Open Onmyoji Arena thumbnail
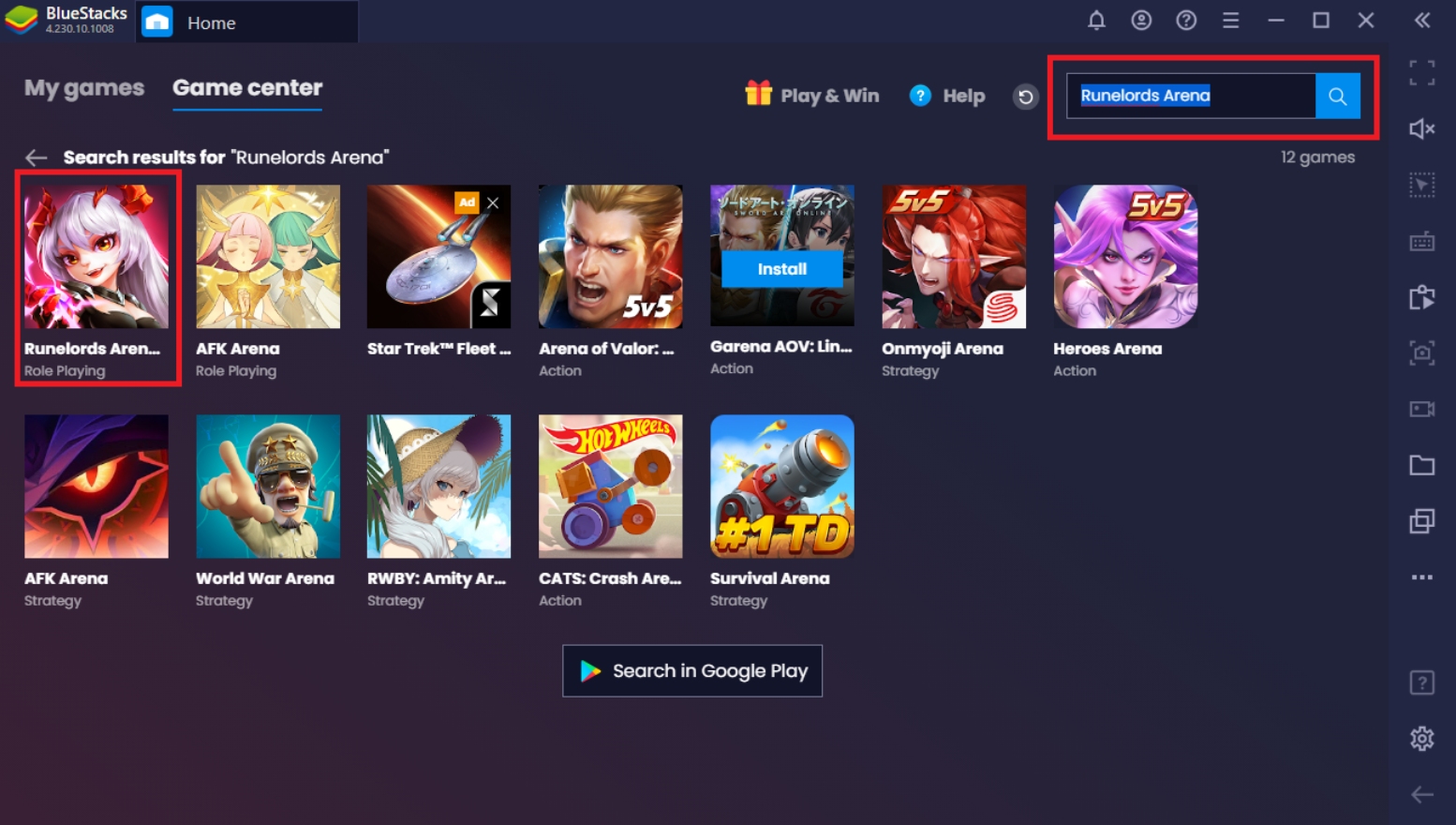The image size is (1456, 825). tap(954, 257)
